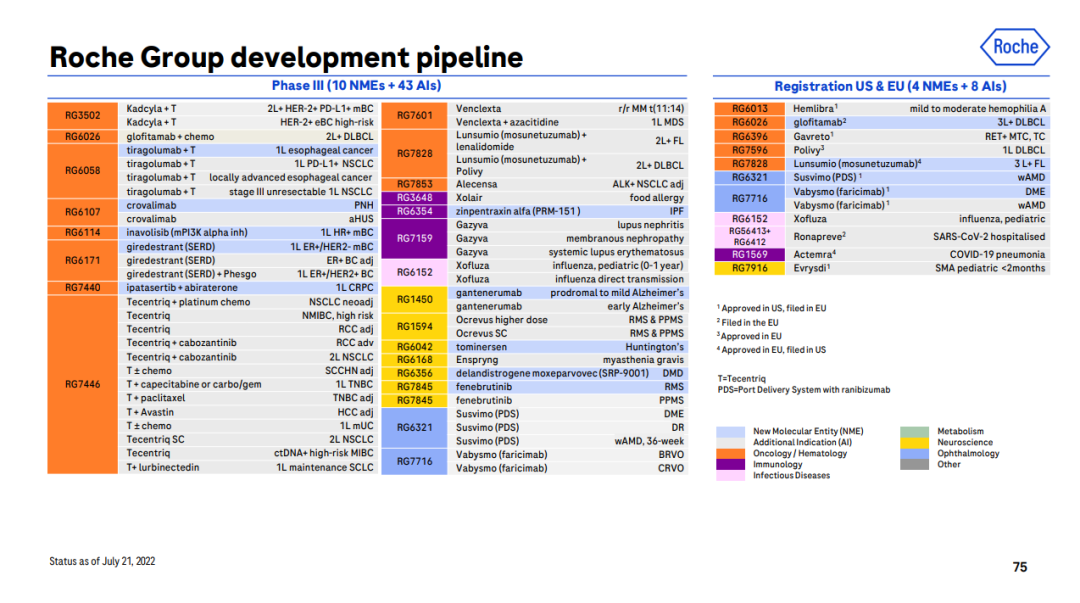Select the Evrysdi SMA pediatric row

(x=918, y=268)
